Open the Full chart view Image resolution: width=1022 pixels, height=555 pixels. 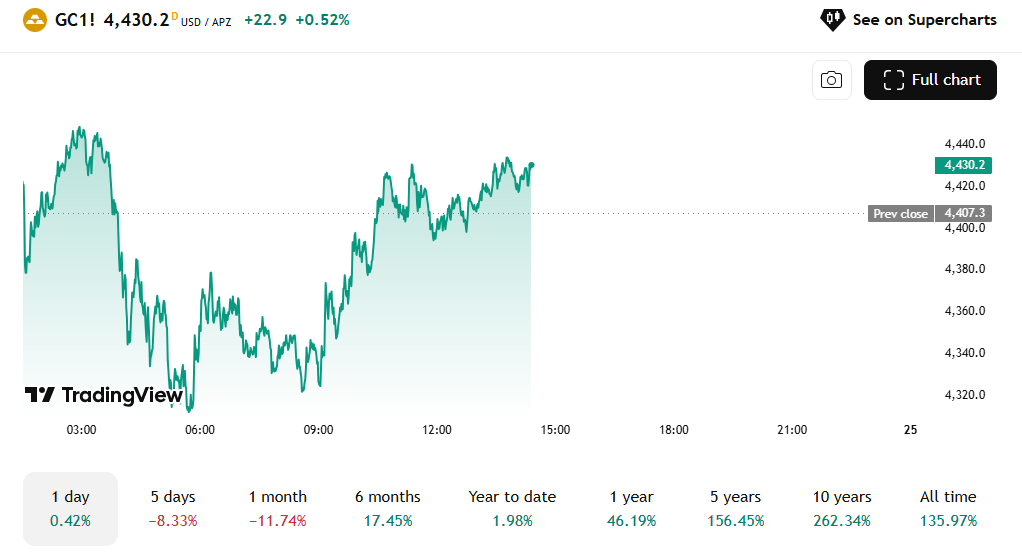(930, 80)
